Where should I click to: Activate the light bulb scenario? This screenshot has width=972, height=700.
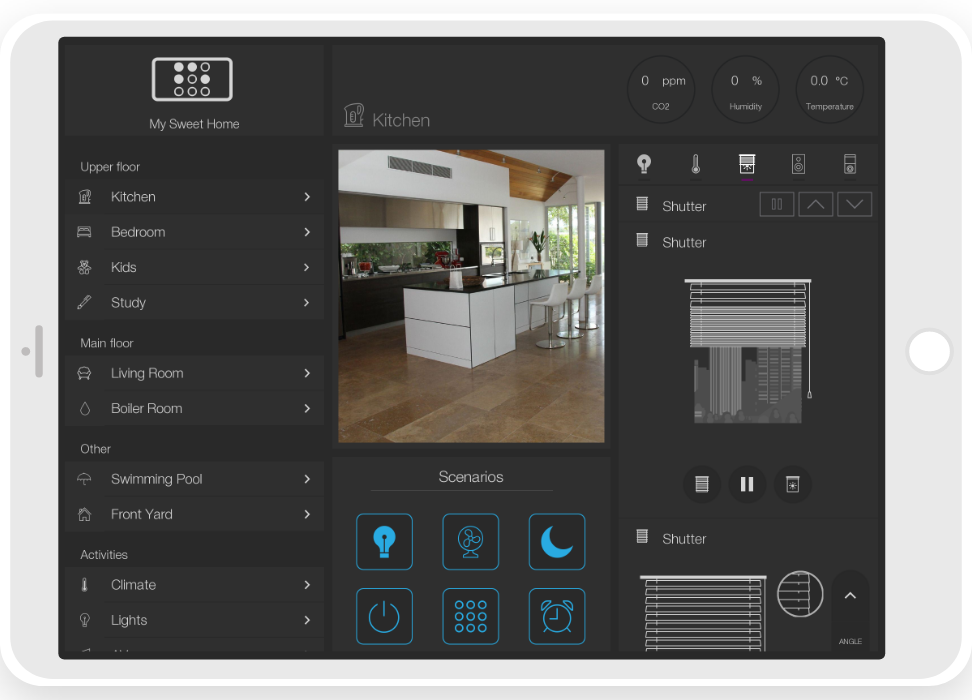(384, 542)
